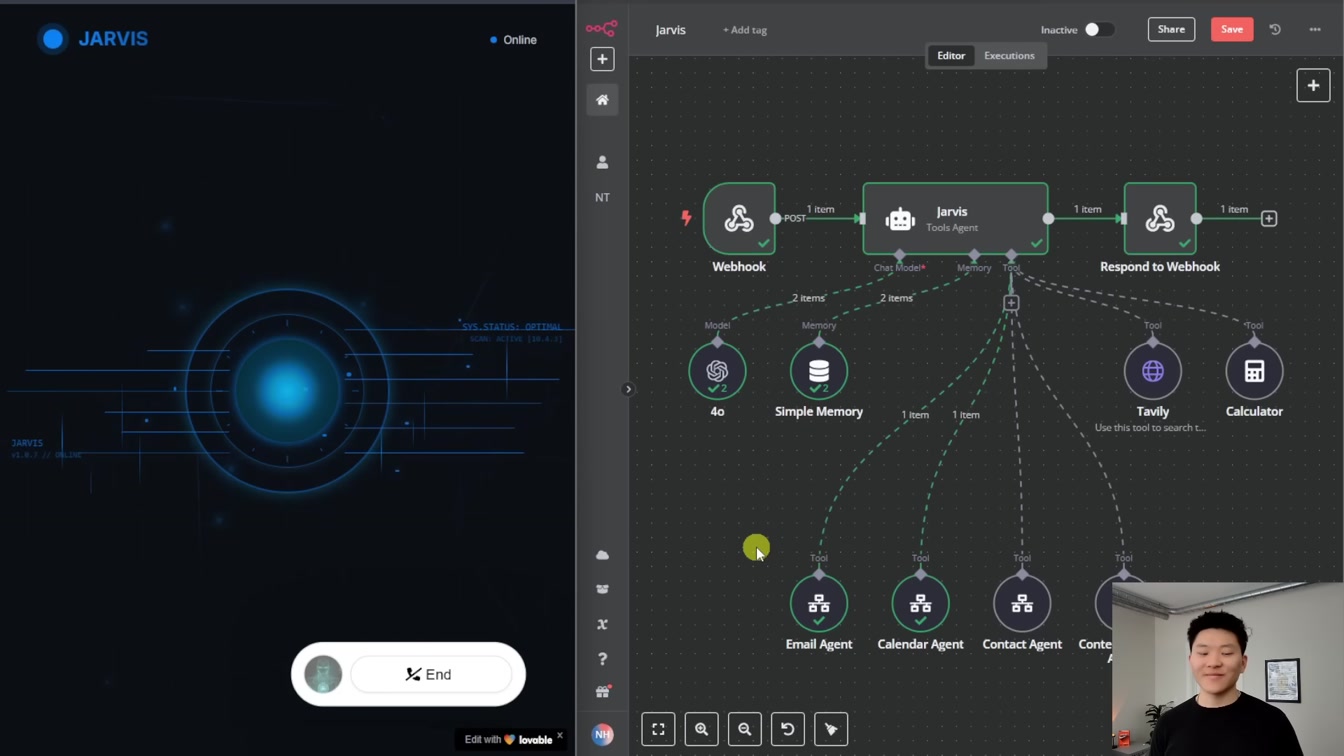Open the help question mark icon
This screenshot has width=1344, height=756.
click(x=602, y=659)
